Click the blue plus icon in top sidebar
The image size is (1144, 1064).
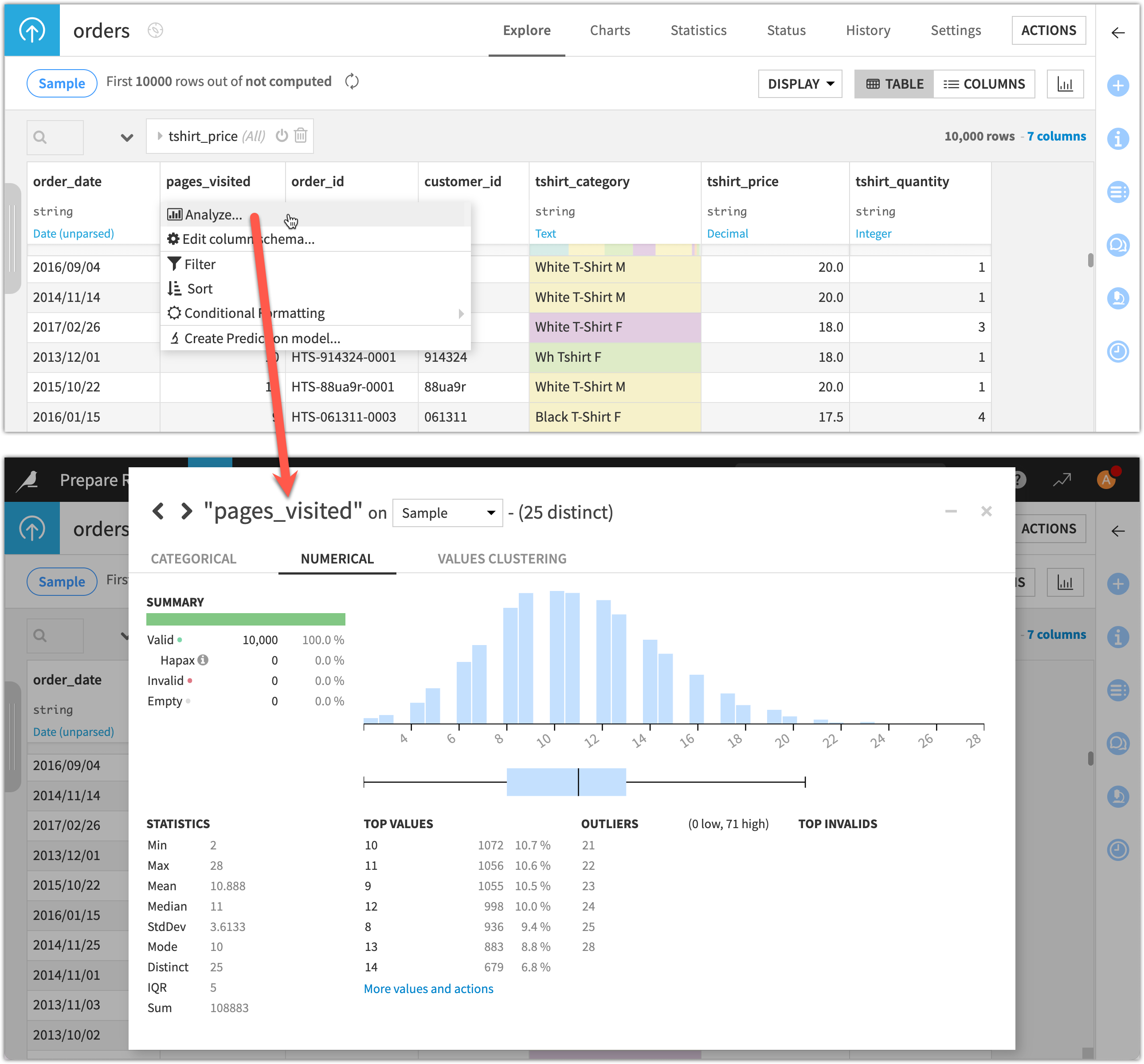pos(1117,86)
